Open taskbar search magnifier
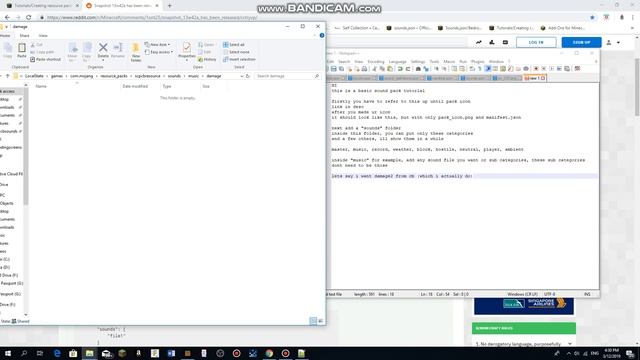This screenshot has width=640, height=360. 24,353
